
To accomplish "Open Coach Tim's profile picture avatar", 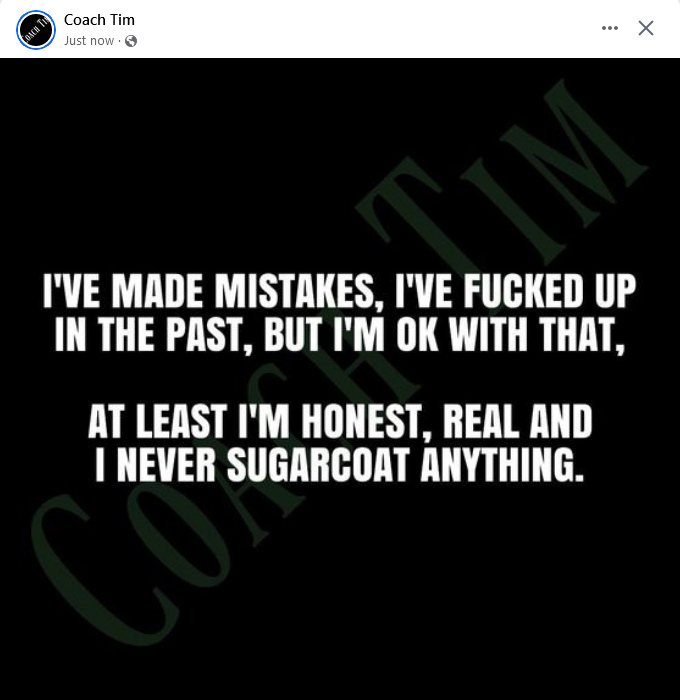I will click(35, 29).
